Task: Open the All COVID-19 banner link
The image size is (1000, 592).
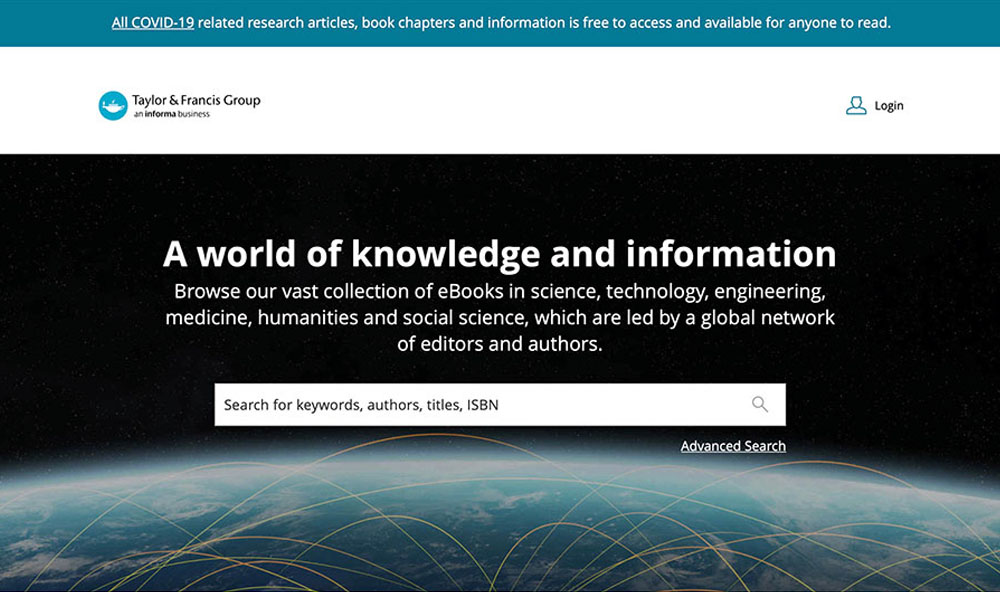Action: pyautogui.click(x=152, y=22)
